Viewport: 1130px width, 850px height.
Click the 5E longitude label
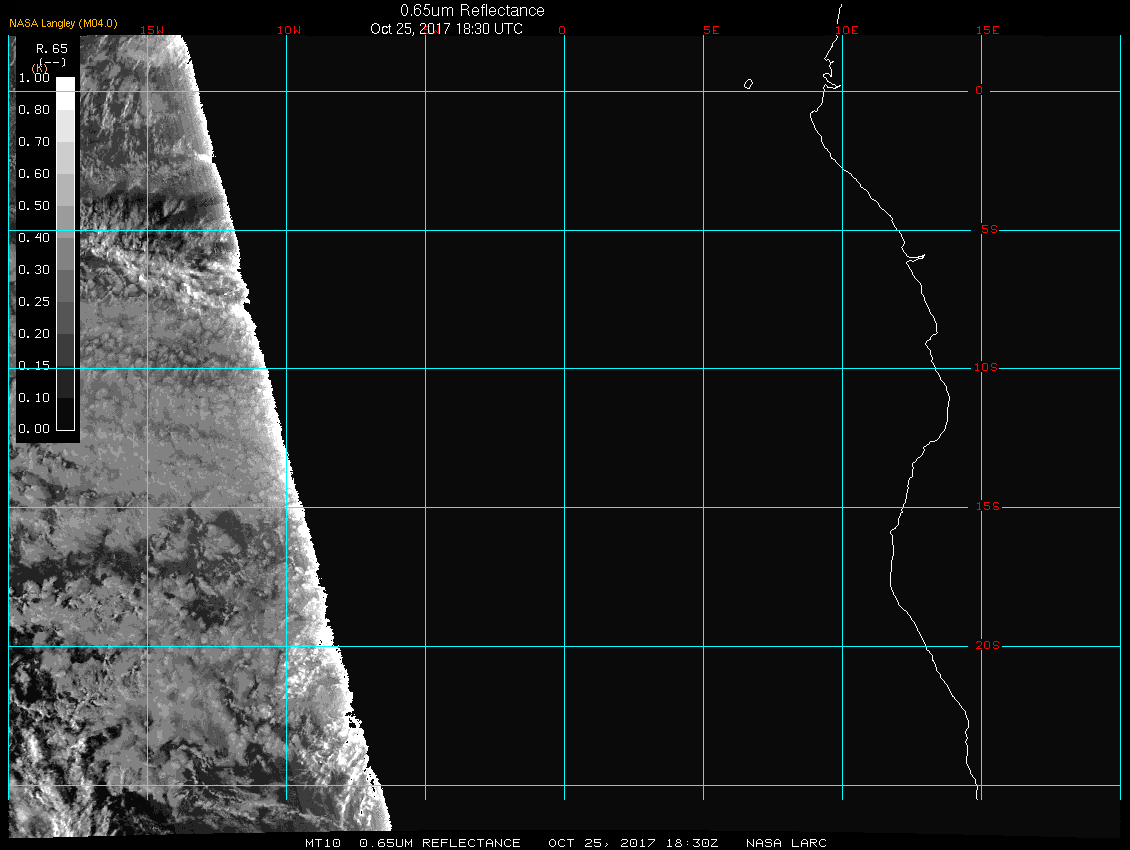(711, 30)
